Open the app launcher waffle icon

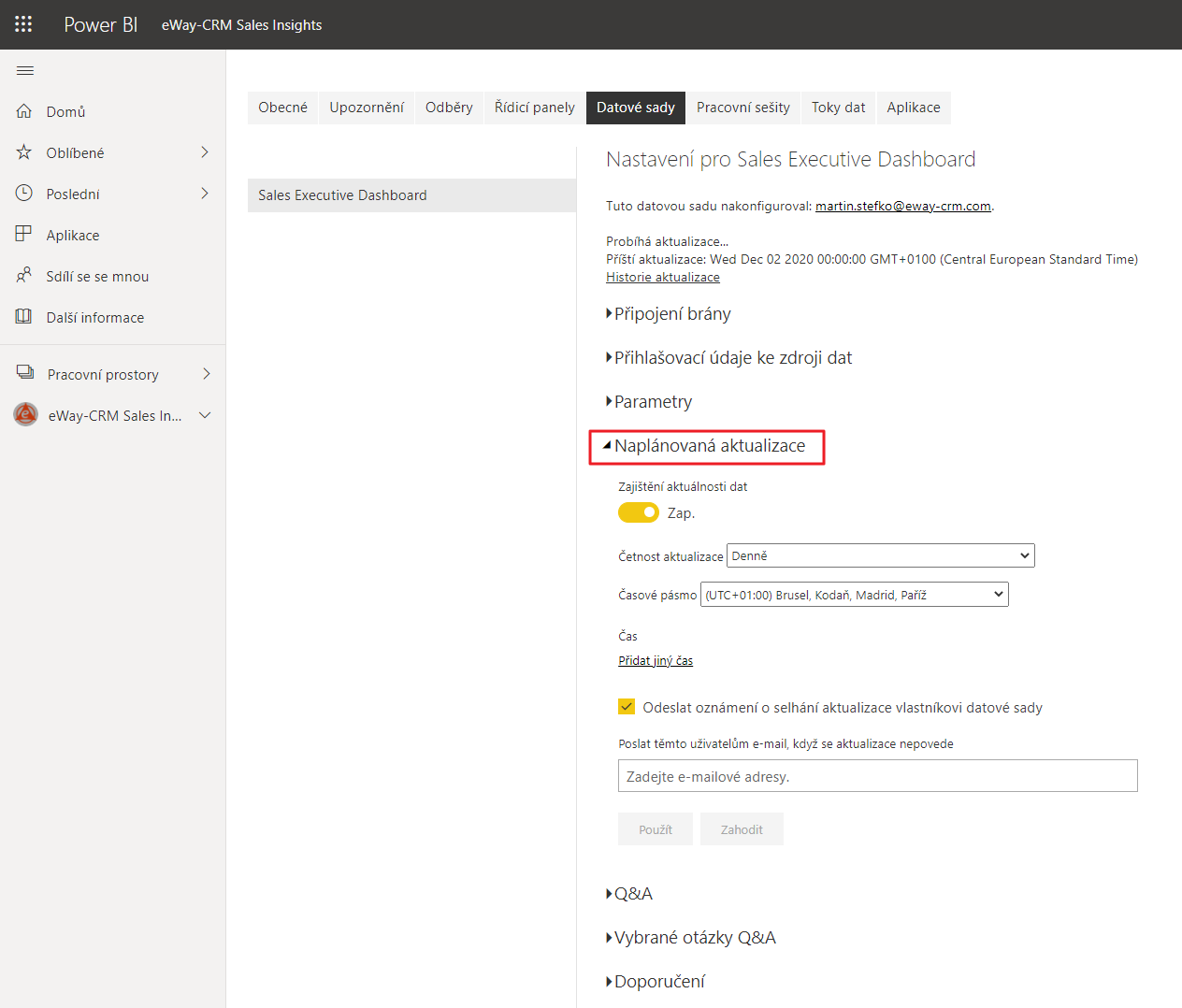(x=23, y=24)
